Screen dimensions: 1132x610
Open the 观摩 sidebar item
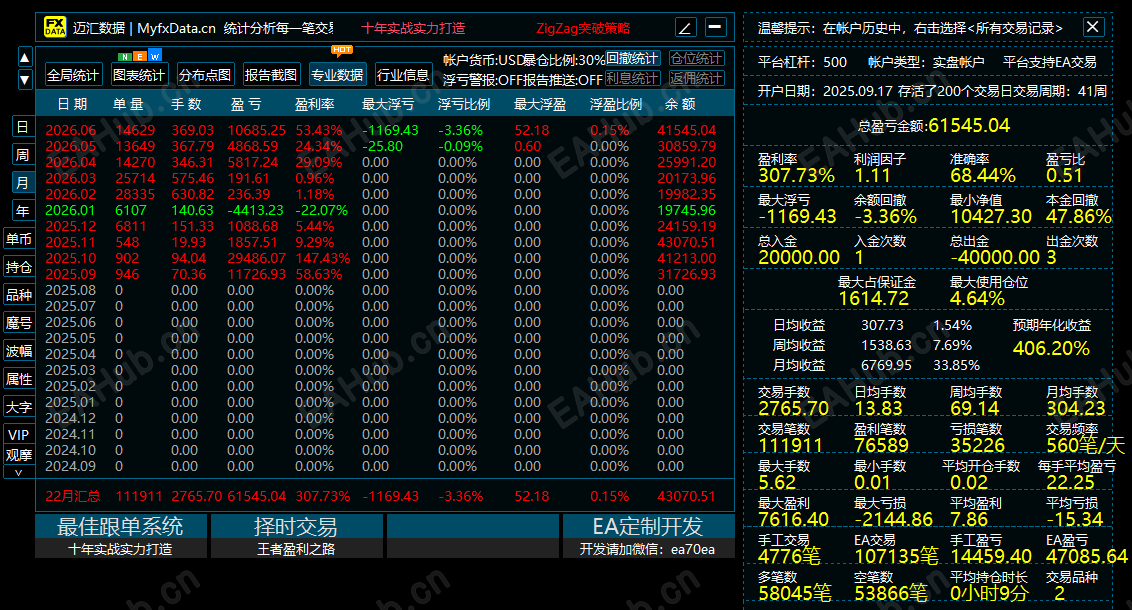point(19,455)
